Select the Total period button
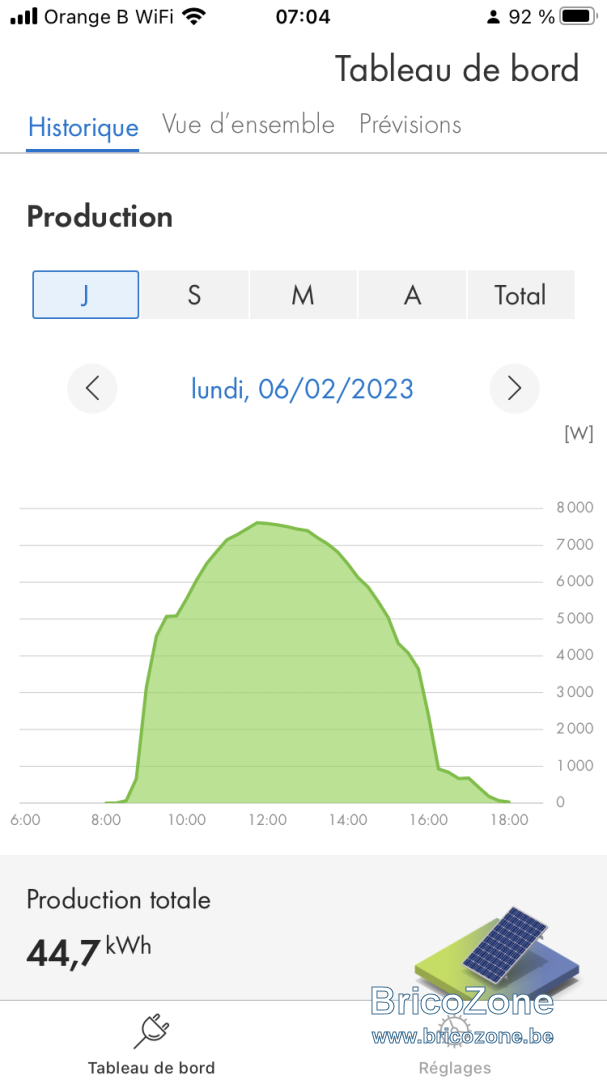 520,295
